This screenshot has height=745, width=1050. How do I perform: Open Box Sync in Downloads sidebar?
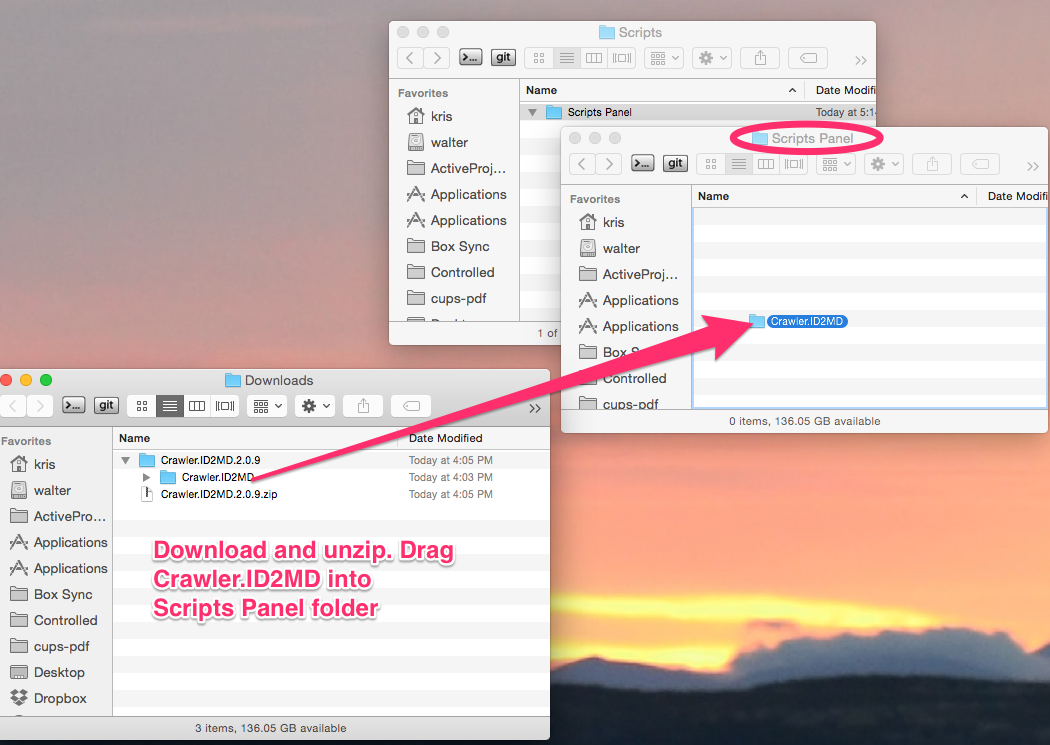pyautogui.click(x=63, y=594)
